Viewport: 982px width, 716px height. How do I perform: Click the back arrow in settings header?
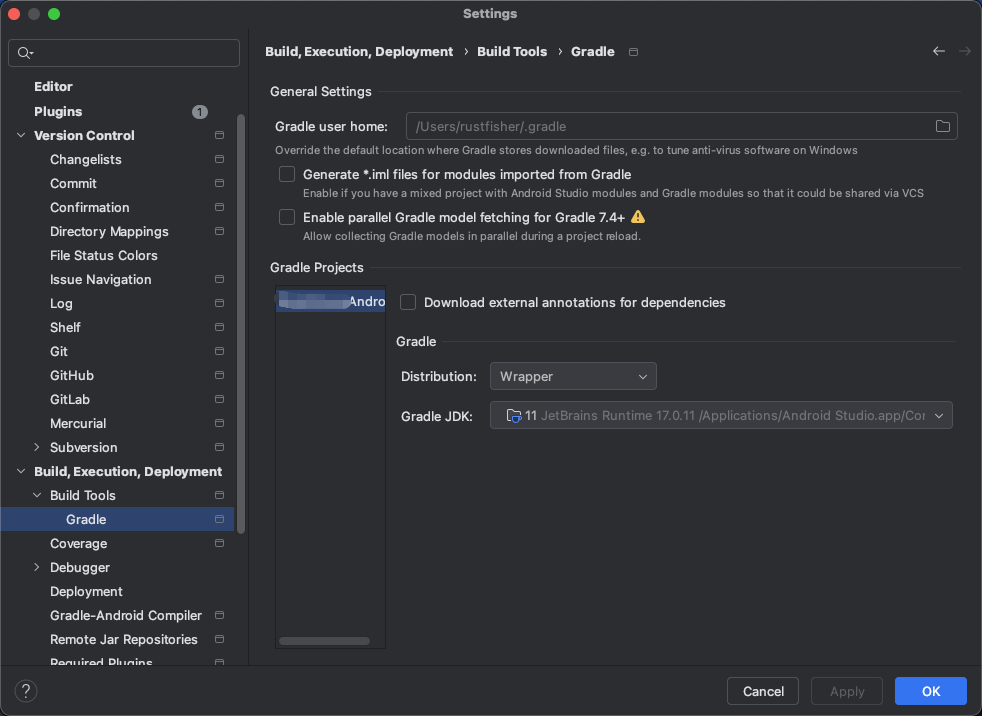point(938,51)
